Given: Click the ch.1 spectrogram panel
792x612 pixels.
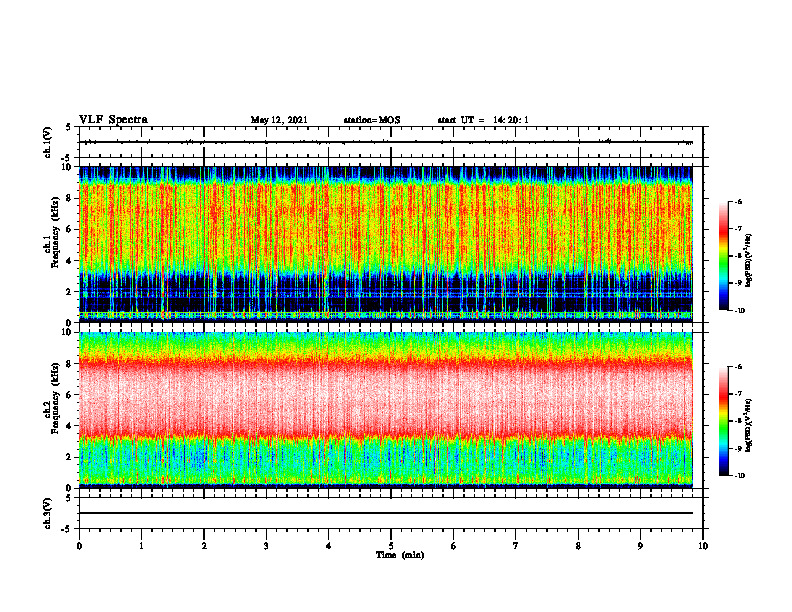Looking at the screenshot, I should tap(386, 244).
